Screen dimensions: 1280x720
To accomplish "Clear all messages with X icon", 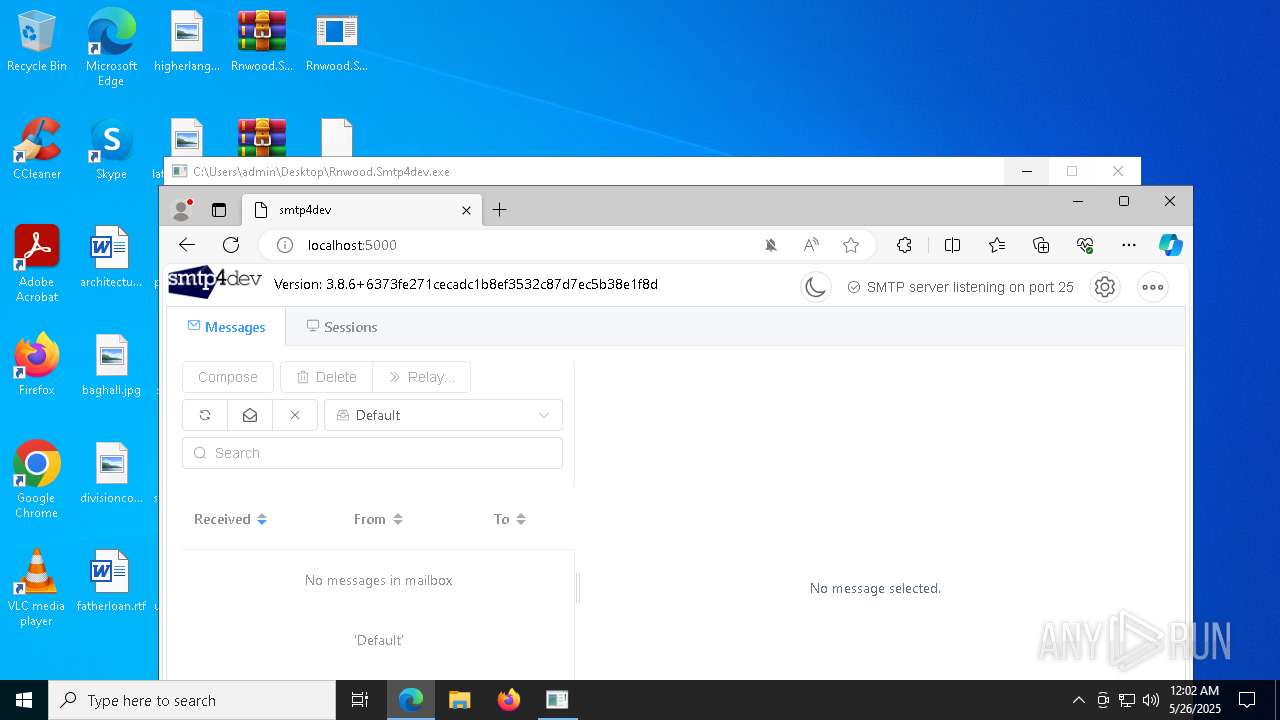I will pyautogui.click(x=295, y=415).
